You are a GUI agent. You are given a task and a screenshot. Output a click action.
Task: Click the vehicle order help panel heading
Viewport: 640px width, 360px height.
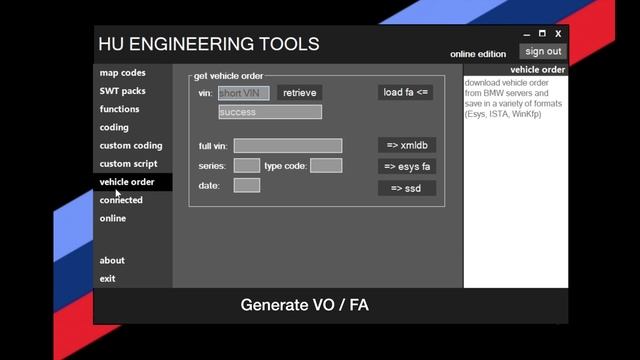538,70
